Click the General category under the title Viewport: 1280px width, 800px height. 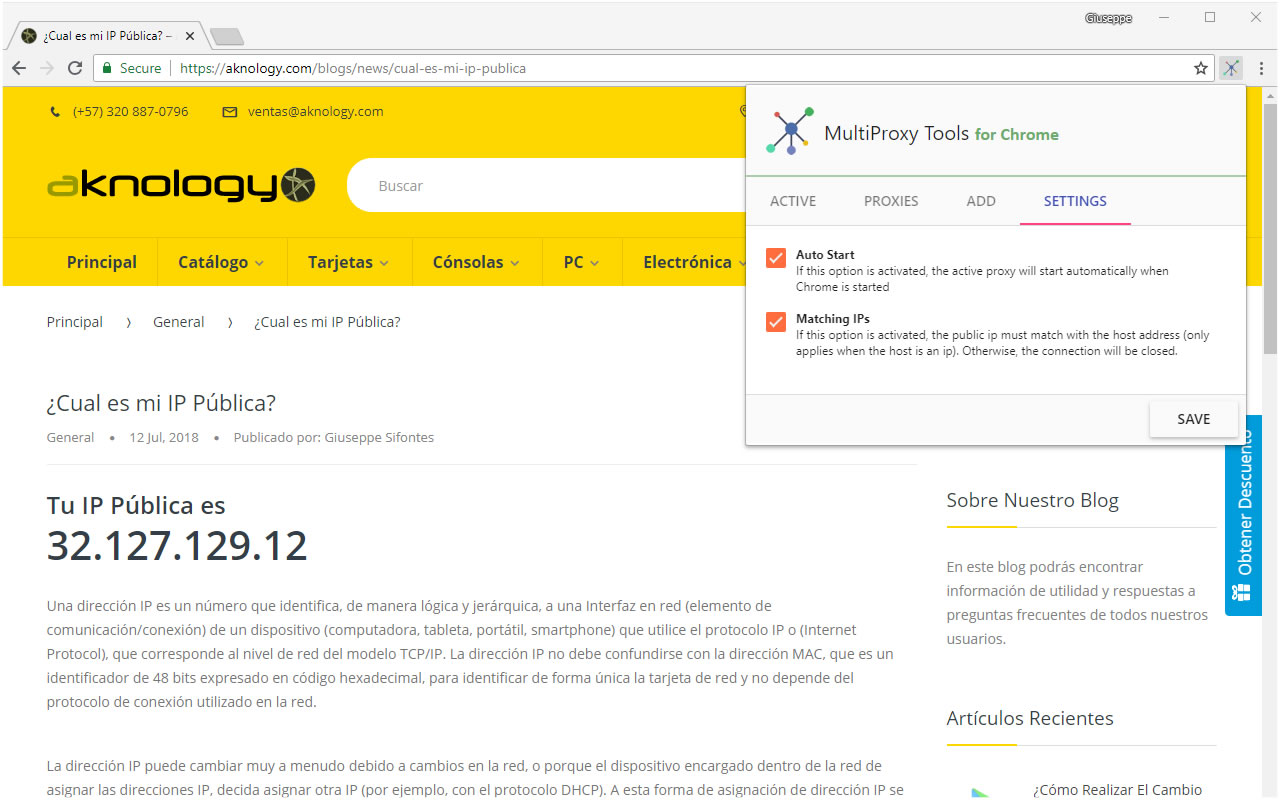tap(70, 437)
